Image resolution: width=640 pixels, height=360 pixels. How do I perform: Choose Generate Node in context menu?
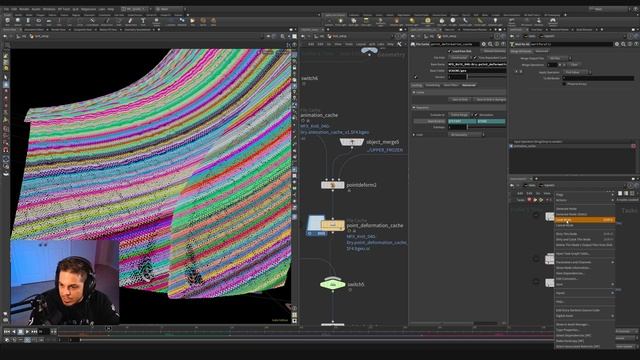coord(584,209)
